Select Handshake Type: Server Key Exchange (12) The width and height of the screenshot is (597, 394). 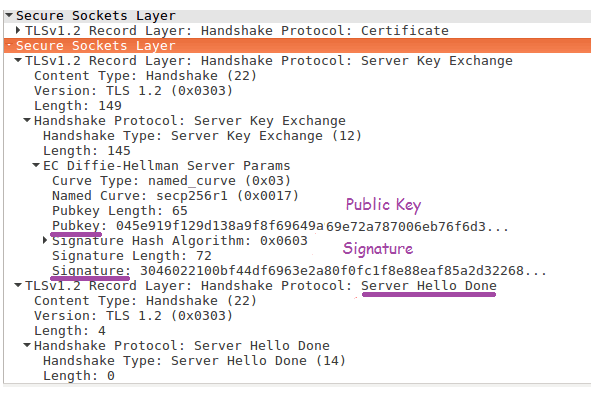pos(202,136)
